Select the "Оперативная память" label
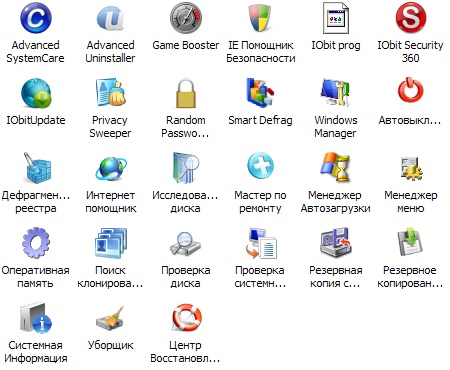 pyautogui.click(x=35, y=277)
